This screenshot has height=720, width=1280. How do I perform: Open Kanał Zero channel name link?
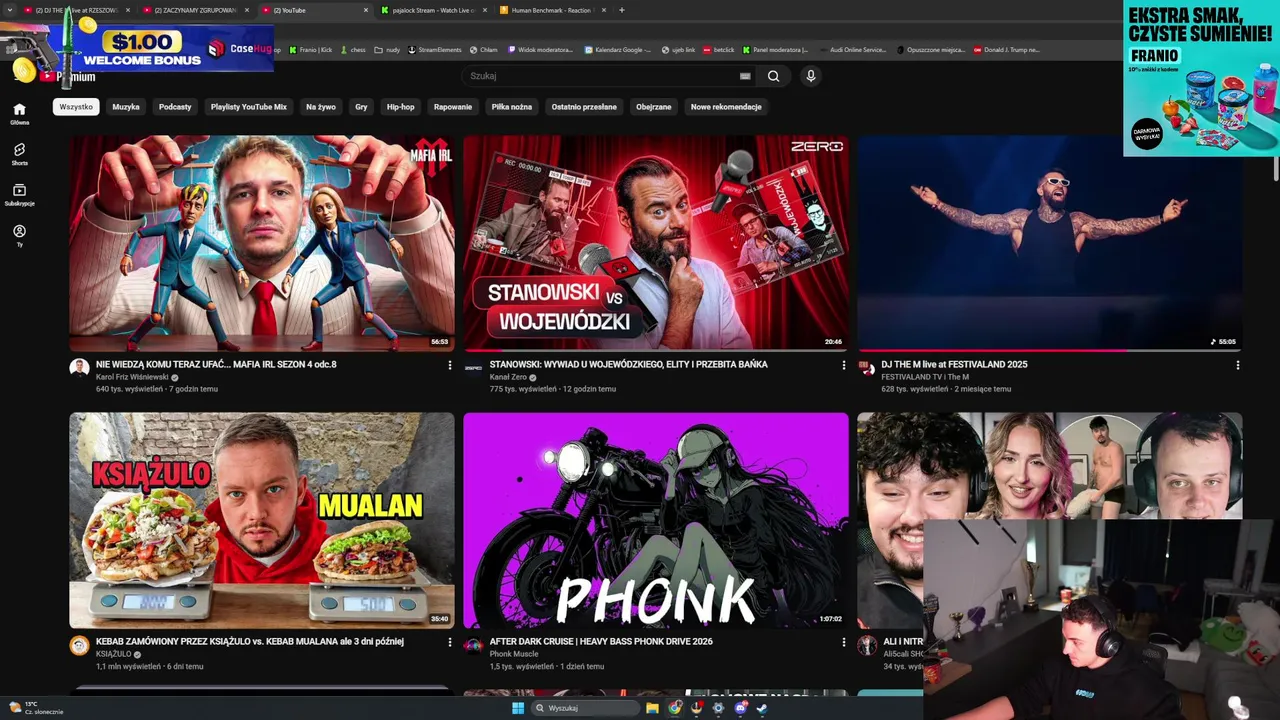pos(508,377)
